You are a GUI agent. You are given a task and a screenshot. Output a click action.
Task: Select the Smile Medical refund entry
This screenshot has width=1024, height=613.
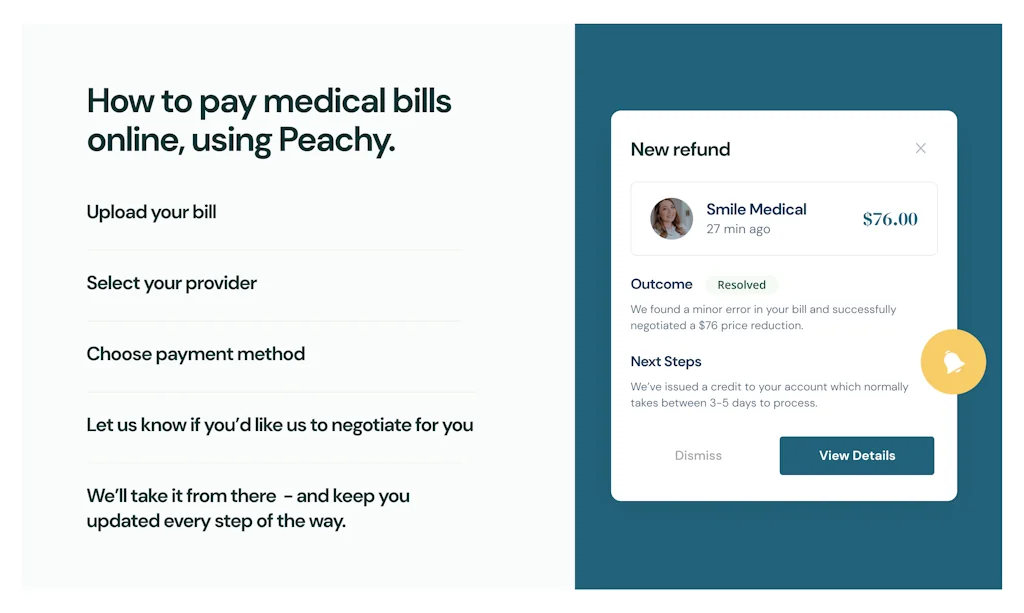coord(783,218)
